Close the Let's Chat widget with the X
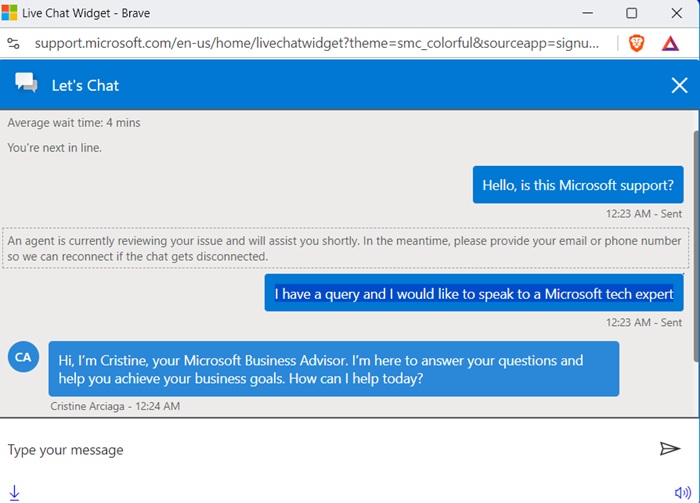 point(679,85)
